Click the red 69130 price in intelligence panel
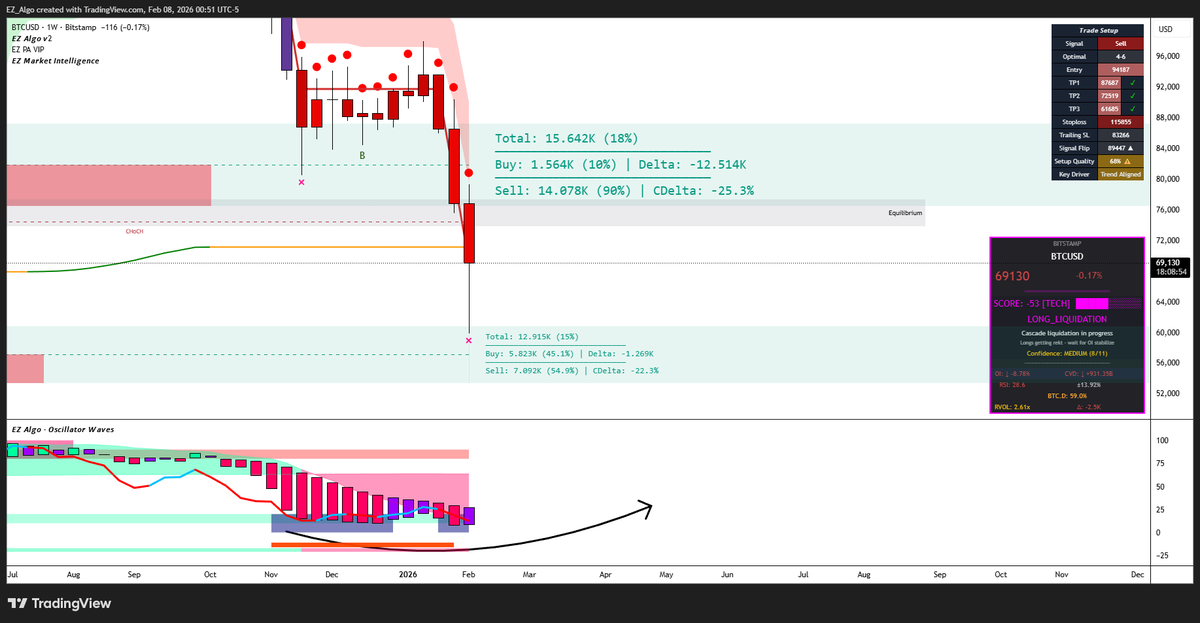Screen dimensions: 1200x623 coord(1012,276)
